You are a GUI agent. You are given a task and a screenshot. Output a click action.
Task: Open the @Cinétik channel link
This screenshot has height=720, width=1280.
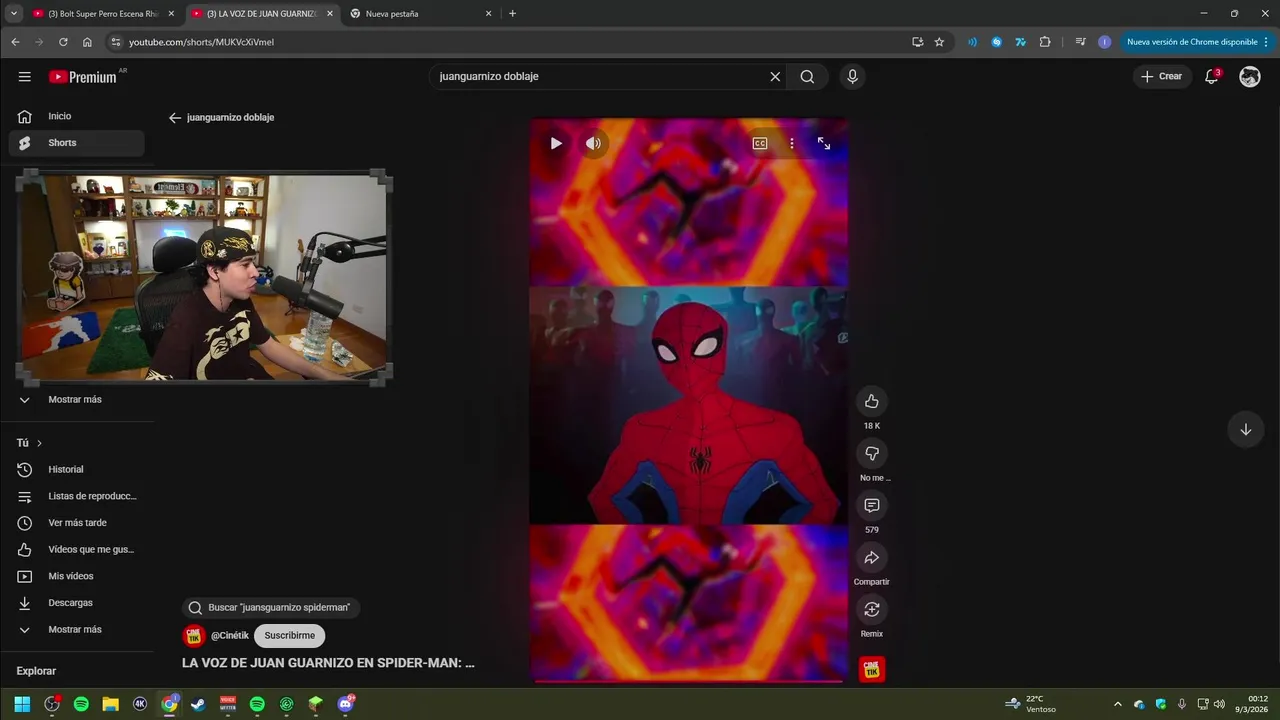point(230,635)
